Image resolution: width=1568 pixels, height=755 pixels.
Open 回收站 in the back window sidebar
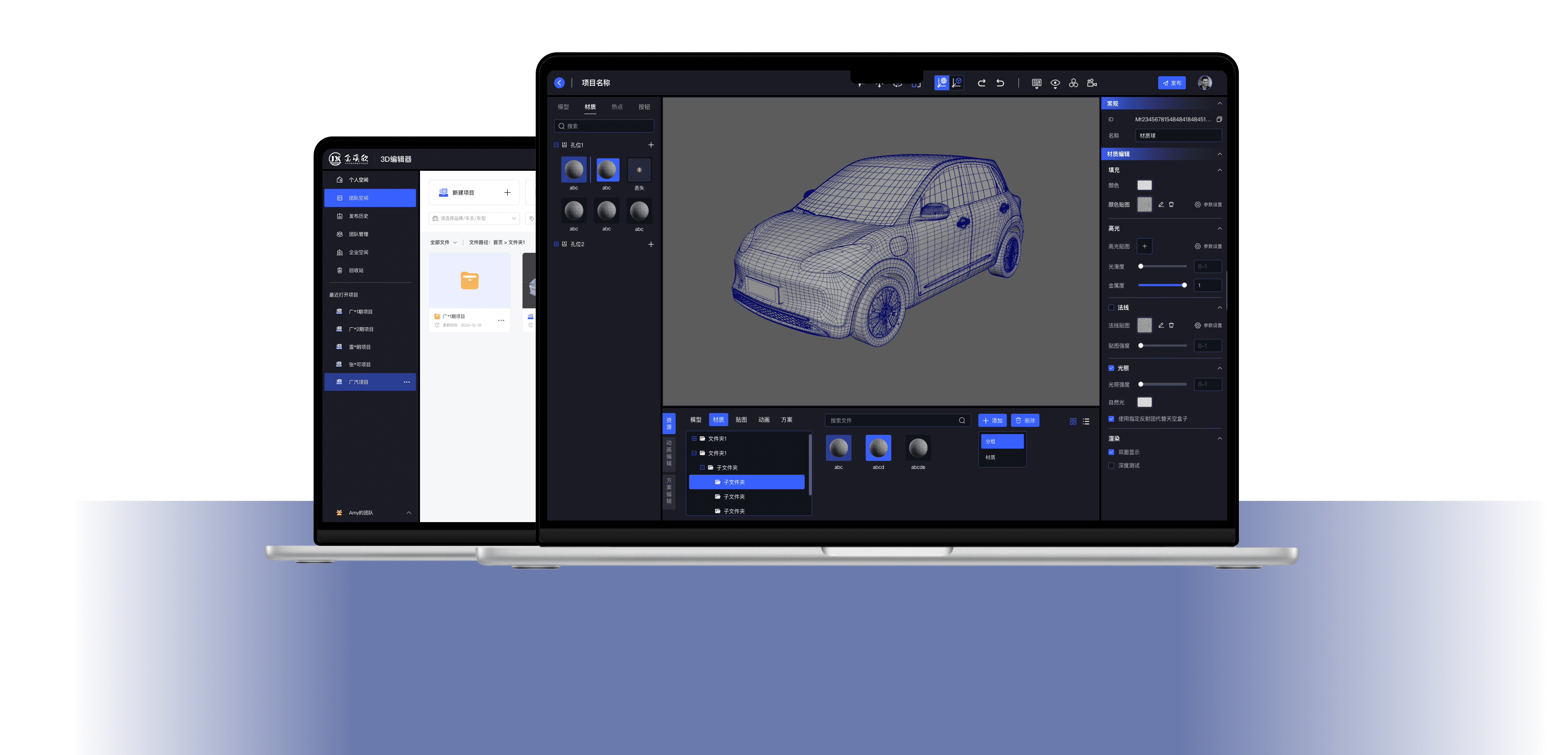point(370,270)
